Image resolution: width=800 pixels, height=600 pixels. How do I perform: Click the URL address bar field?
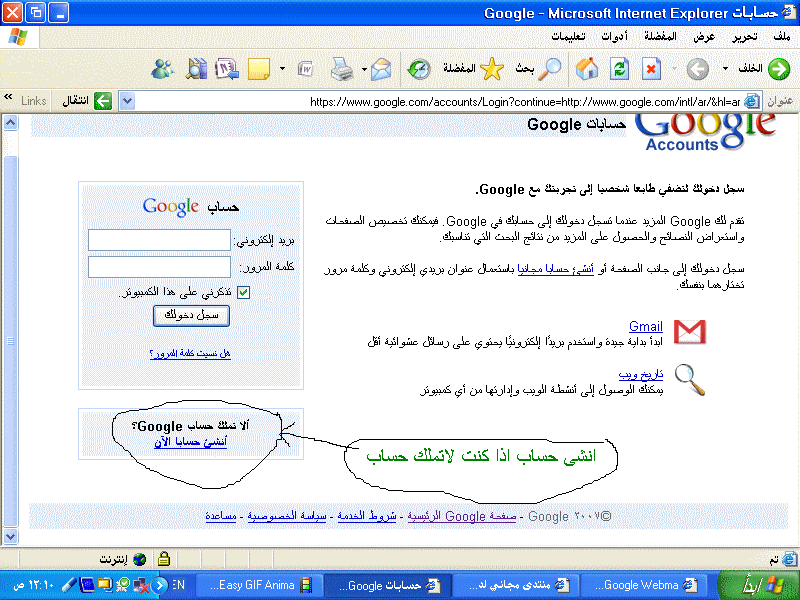440,102
